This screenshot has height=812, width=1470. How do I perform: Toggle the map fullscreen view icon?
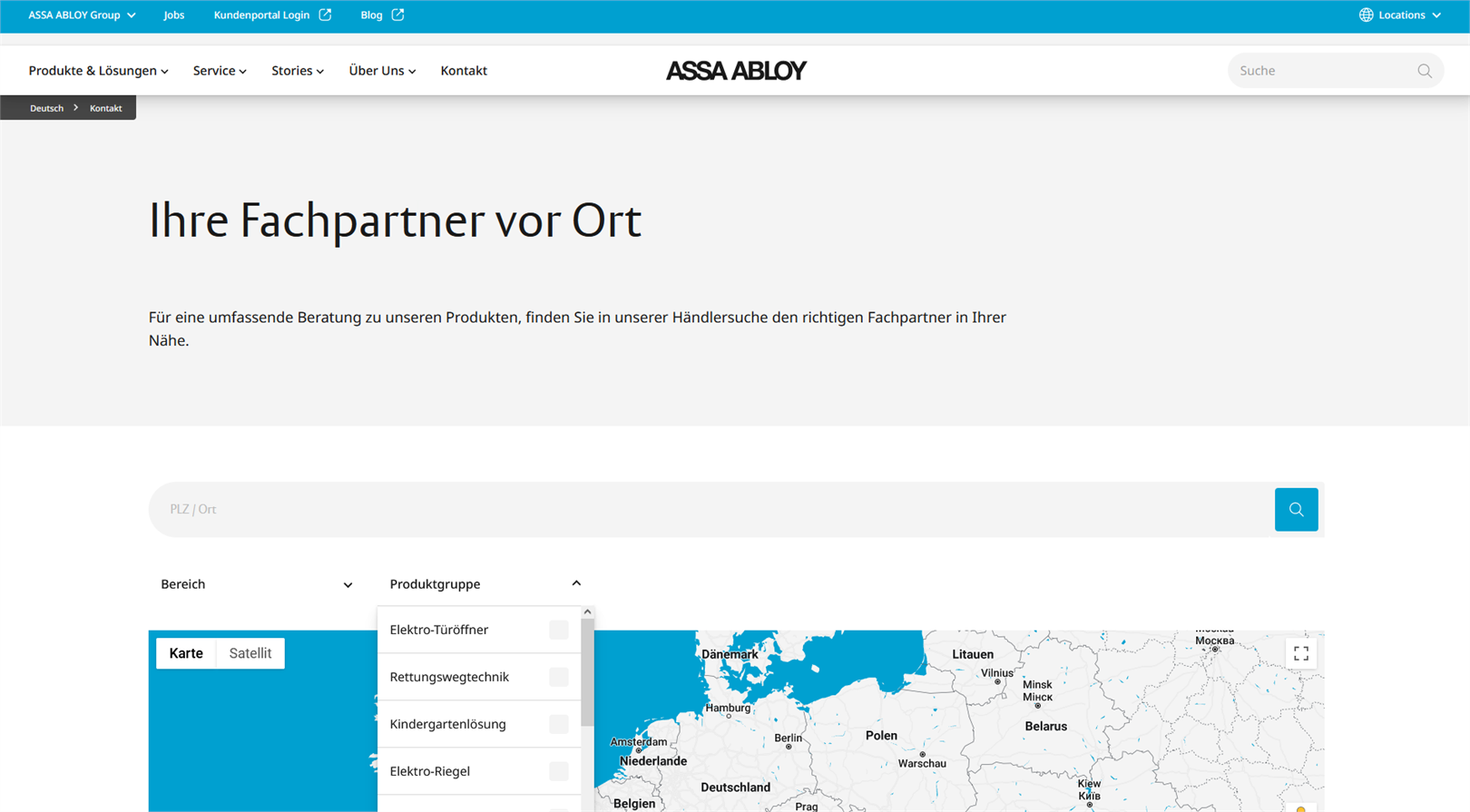(x=1300, y=653)
